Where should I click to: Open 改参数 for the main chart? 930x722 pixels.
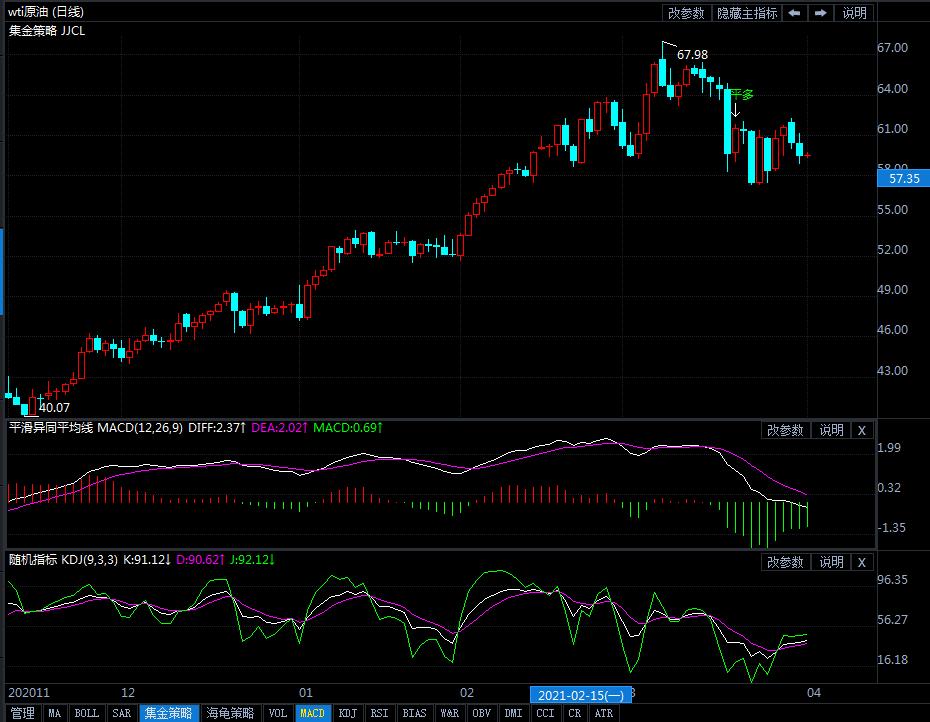(x=686, y=13)
